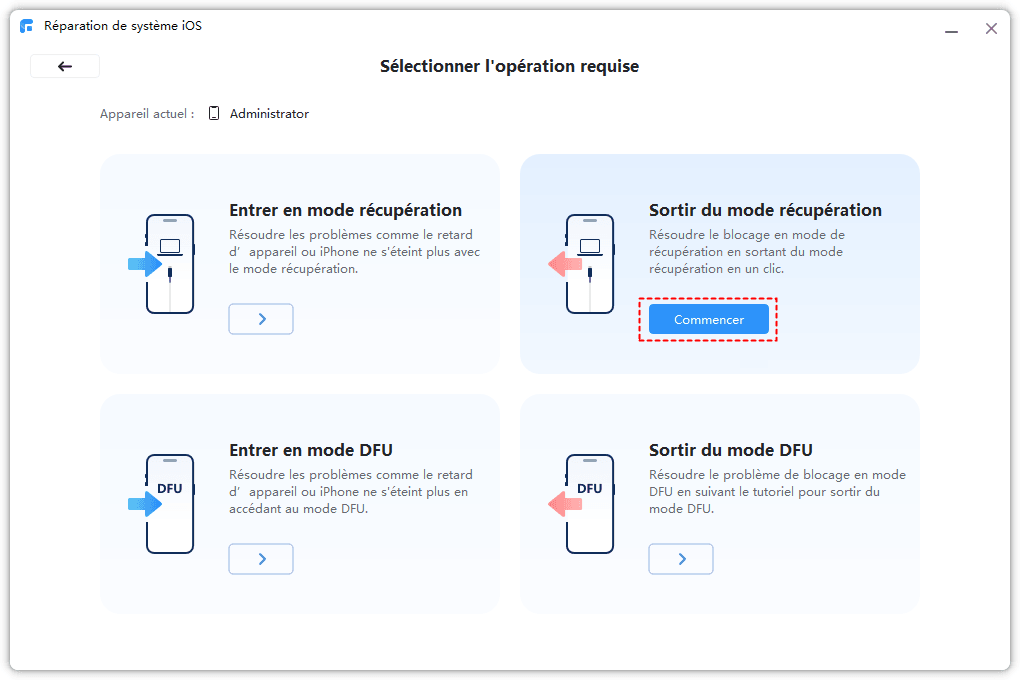The image size is (1020, 680).
Task: Click the back arrow button
Action: 65,66
